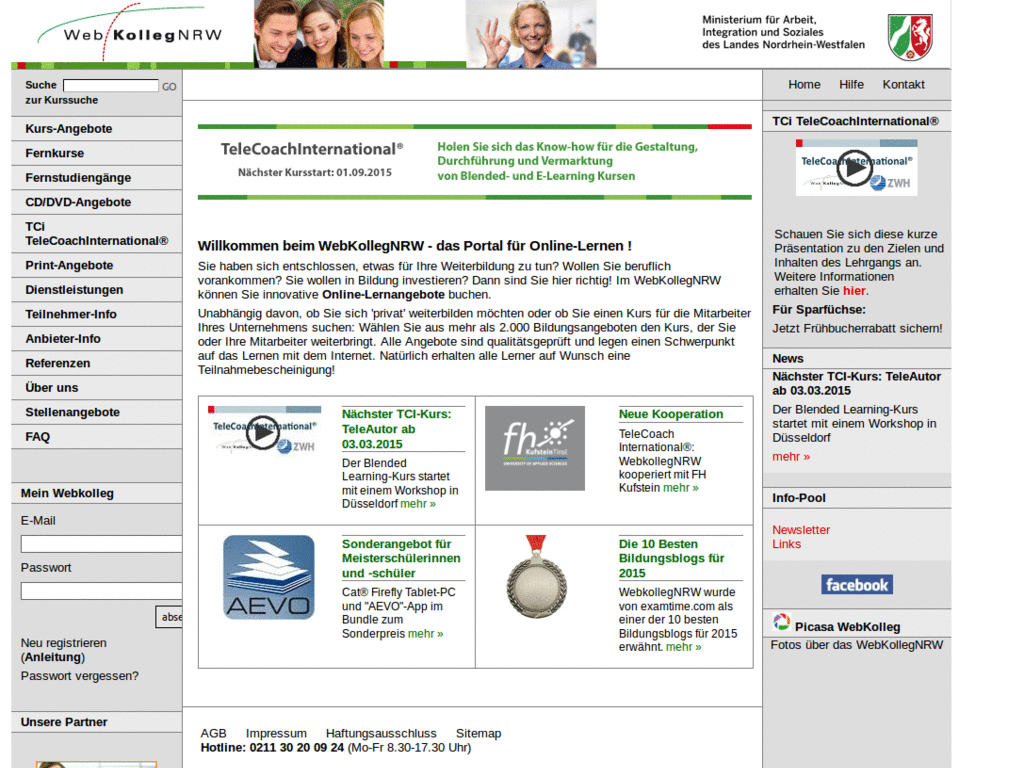Click the Nordrhein-Westfalen coat of arms
The image size is (1024, 768).
point(910,38)
